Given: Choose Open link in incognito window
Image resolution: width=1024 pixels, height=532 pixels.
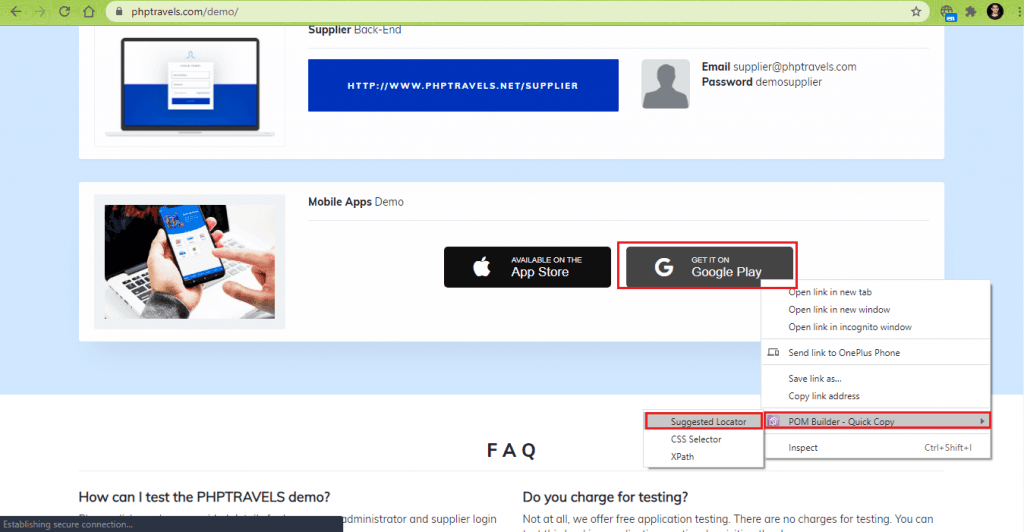Looking at the screenshot, I should 876,327.
